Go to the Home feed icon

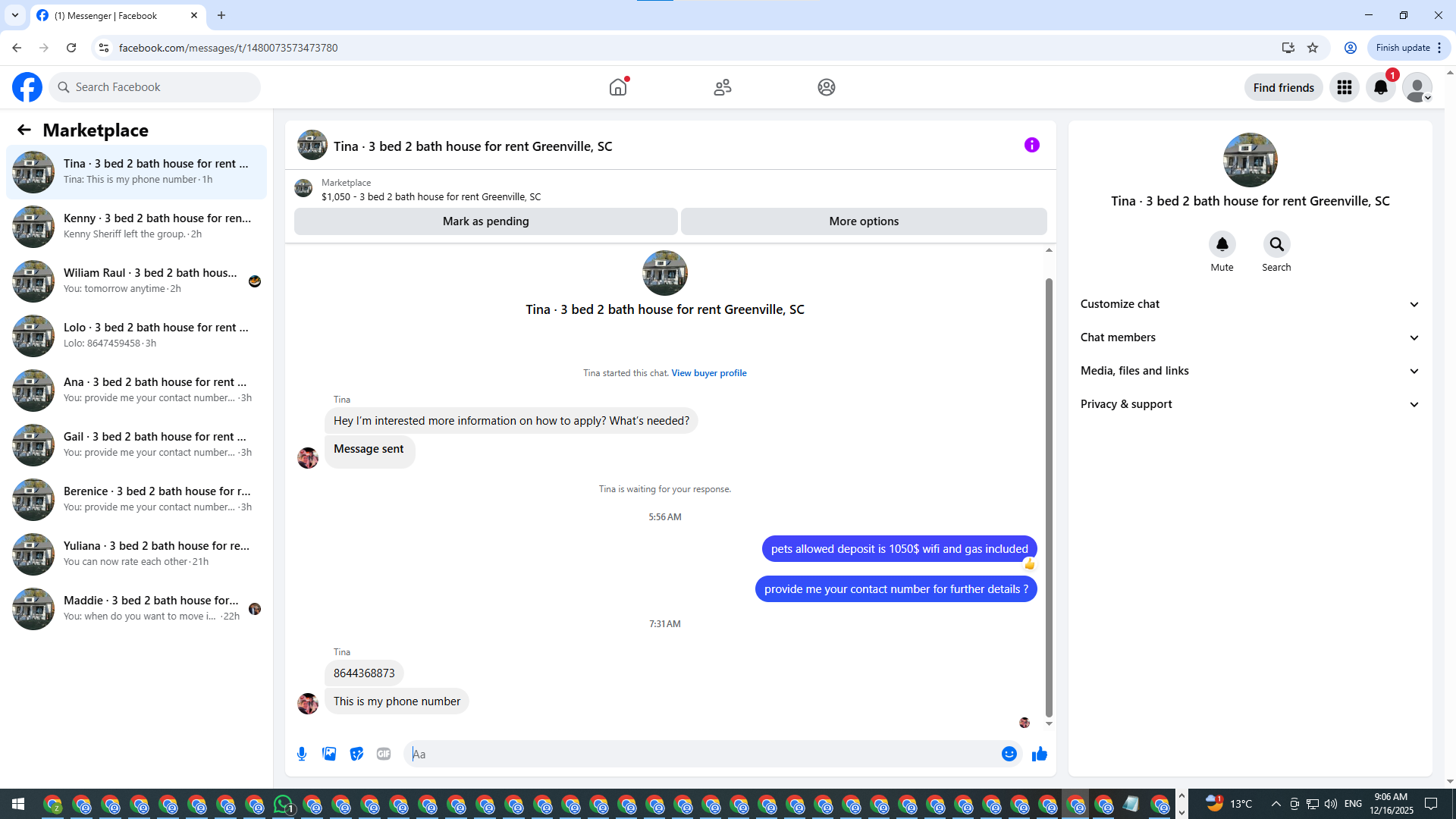click(618, 87)
